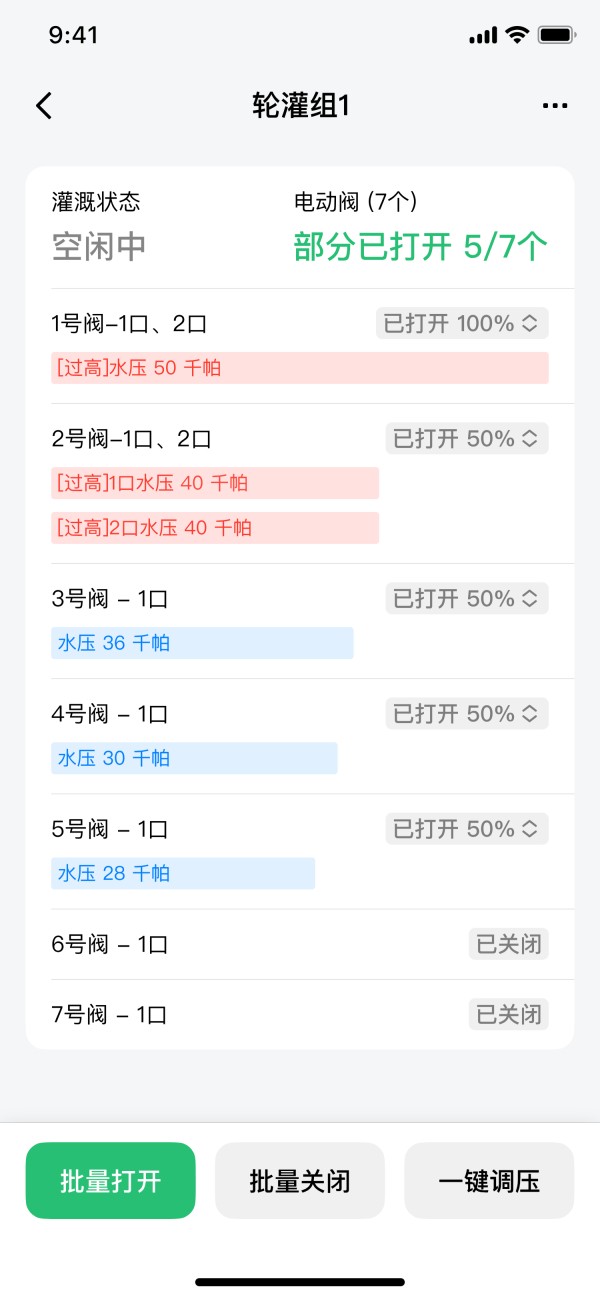Viewport: 600px width, 1299px height.
Task: Tap the battery status icon
Action: pyautogui.click(x=555, y=35)
